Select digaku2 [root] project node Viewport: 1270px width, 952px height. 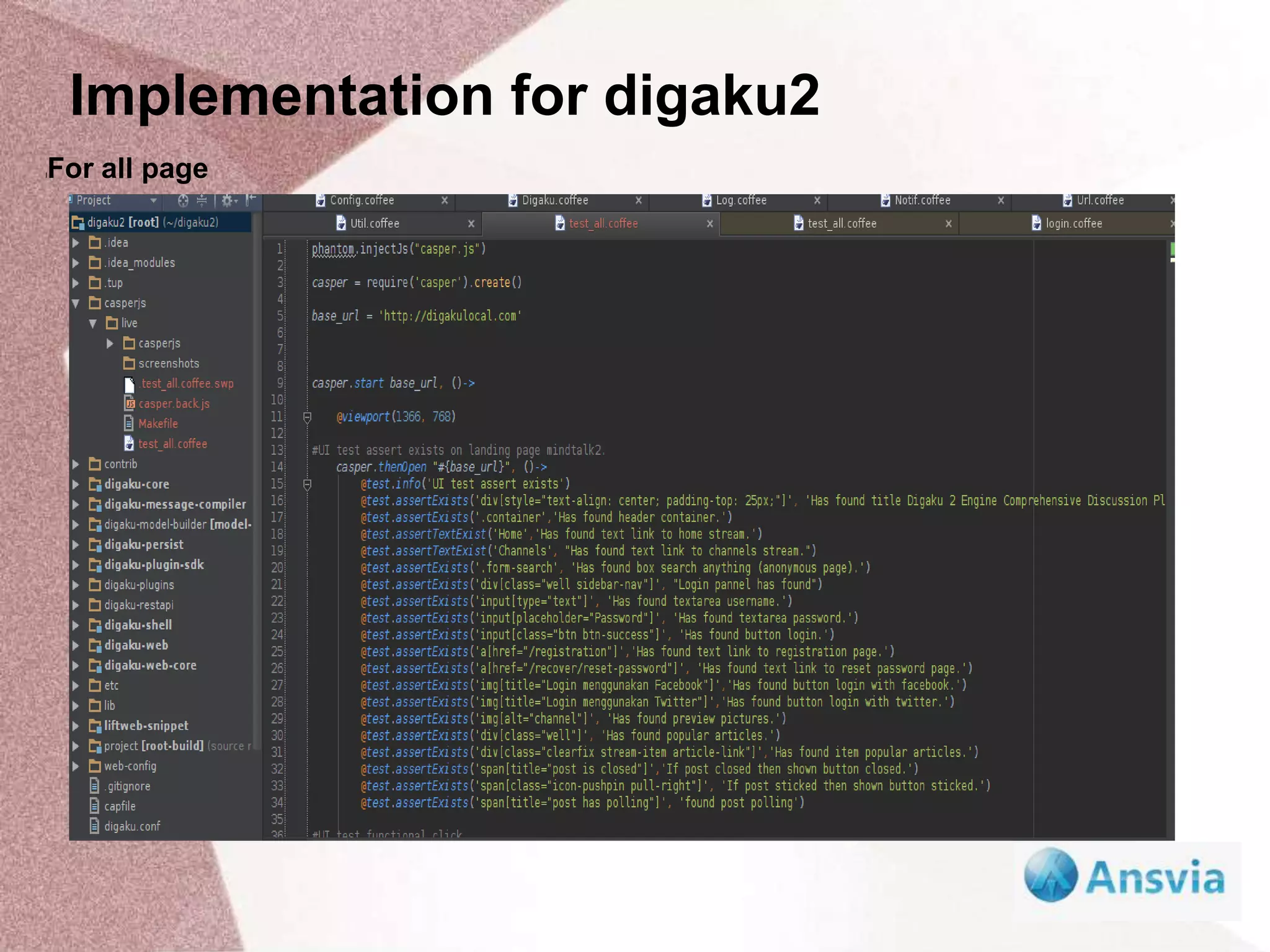[x=161, y=223]
